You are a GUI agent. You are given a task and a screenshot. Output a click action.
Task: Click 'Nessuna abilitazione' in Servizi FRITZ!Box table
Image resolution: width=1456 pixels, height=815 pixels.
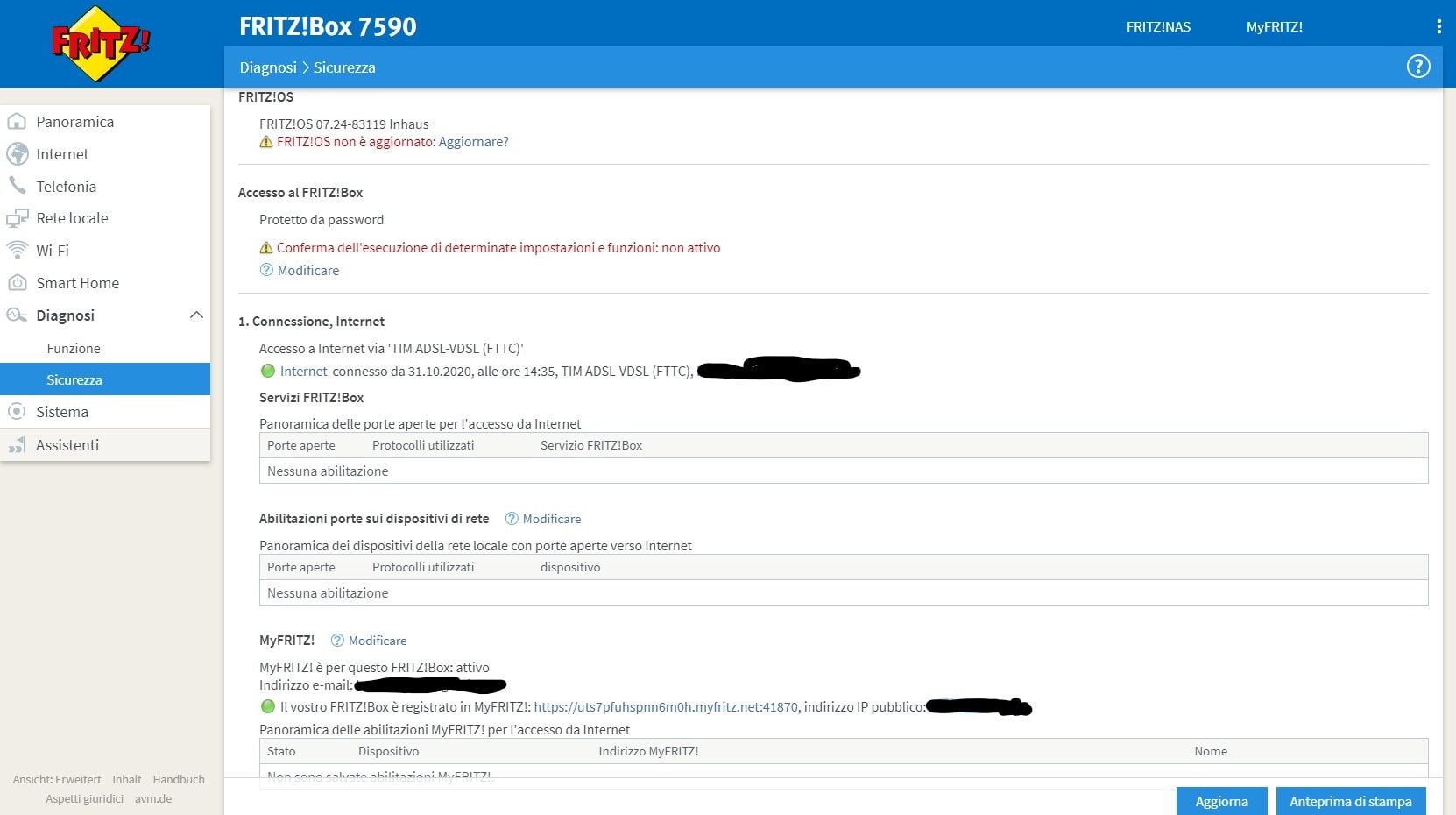coord(328,471)
